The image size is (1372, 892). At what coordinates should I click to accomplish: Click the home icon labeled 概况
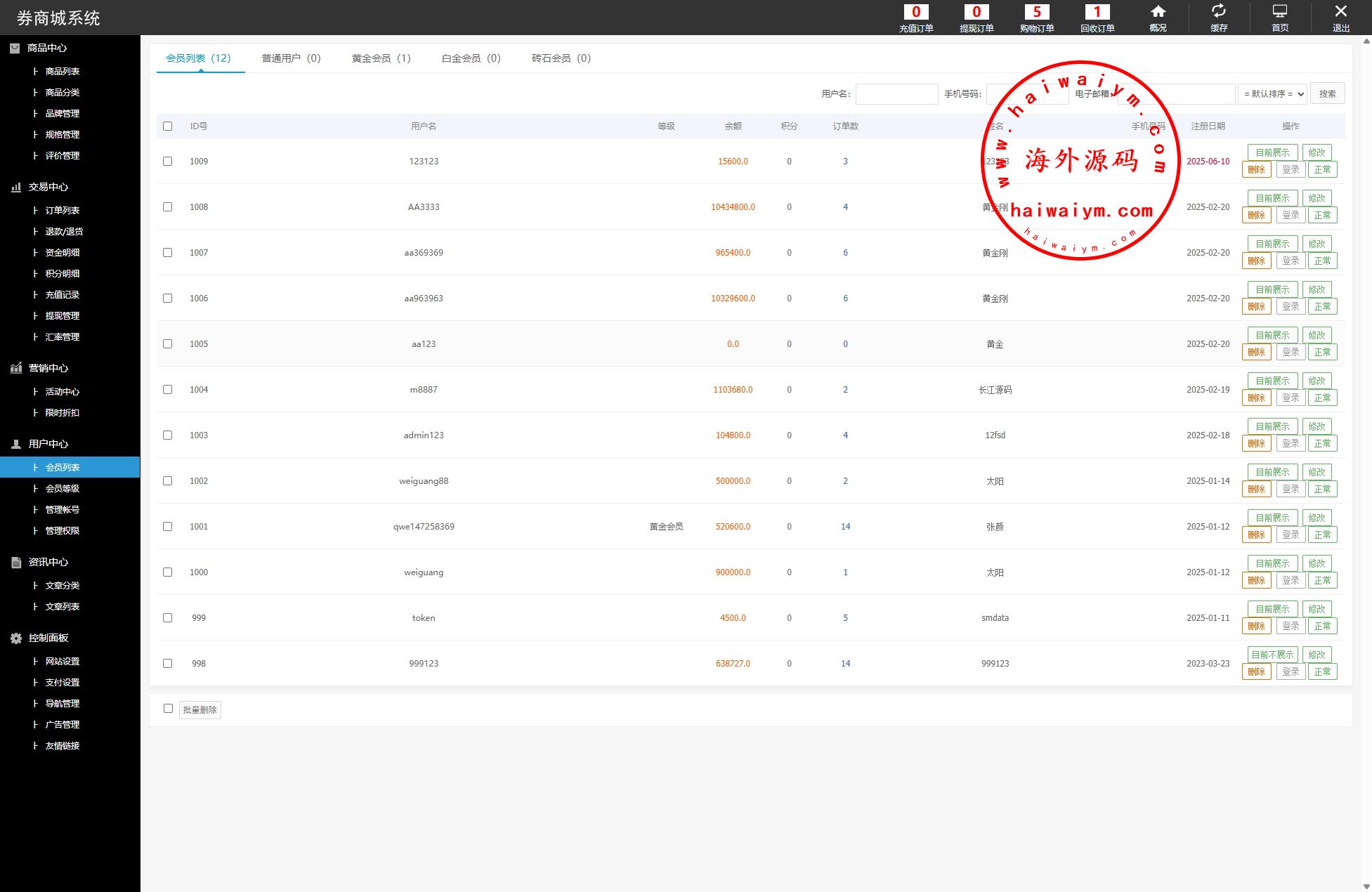[x=1158, y=12]
